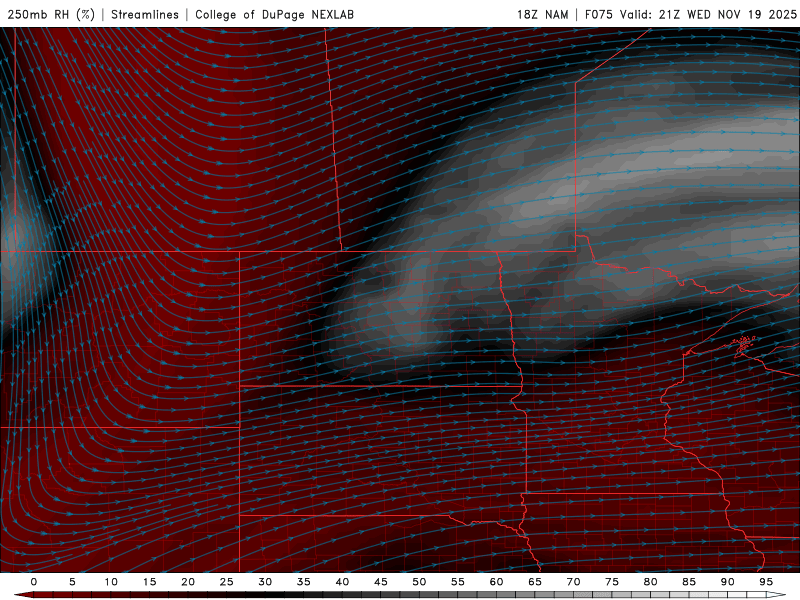Click the color bar label "85"
The height and width of the screenshot is (600, 800).
pos(689,582)
